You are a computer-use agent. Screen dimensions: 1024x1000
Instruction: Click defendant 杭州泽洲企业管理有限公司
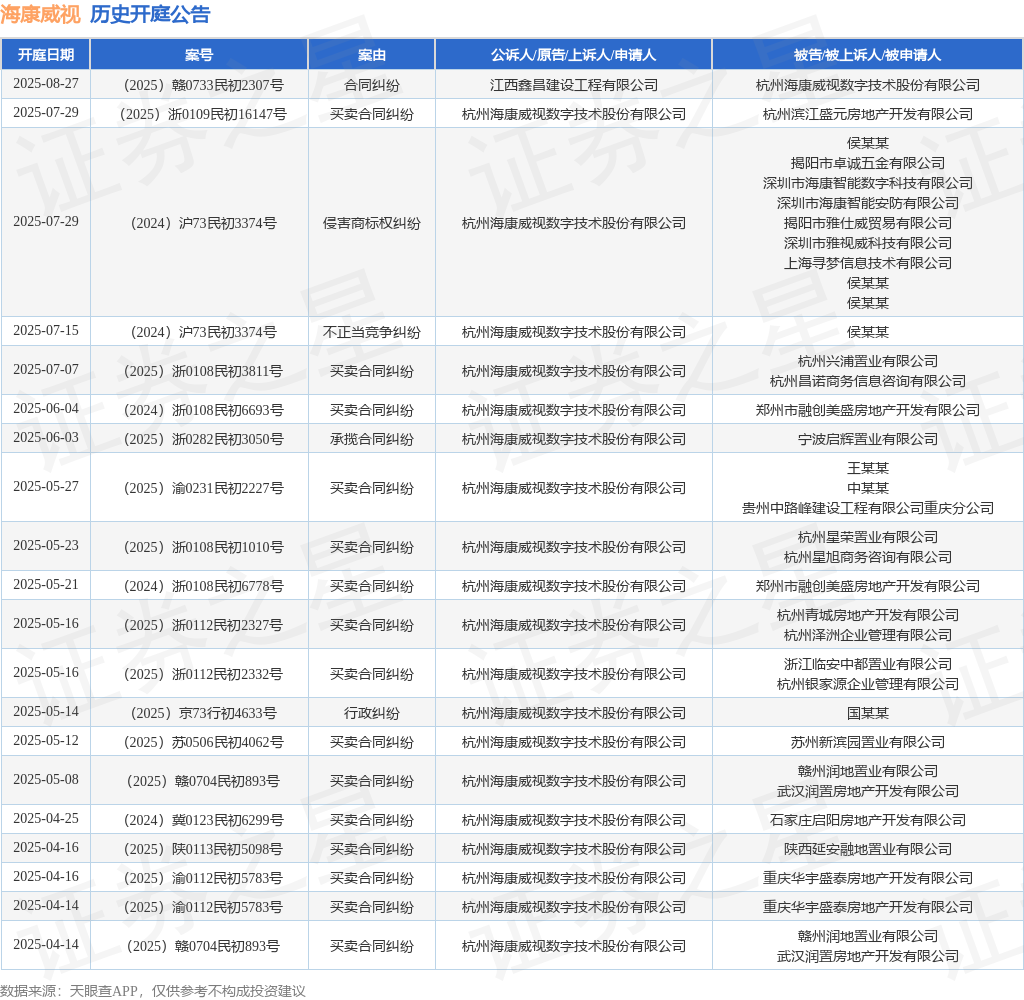coord(867,636)
